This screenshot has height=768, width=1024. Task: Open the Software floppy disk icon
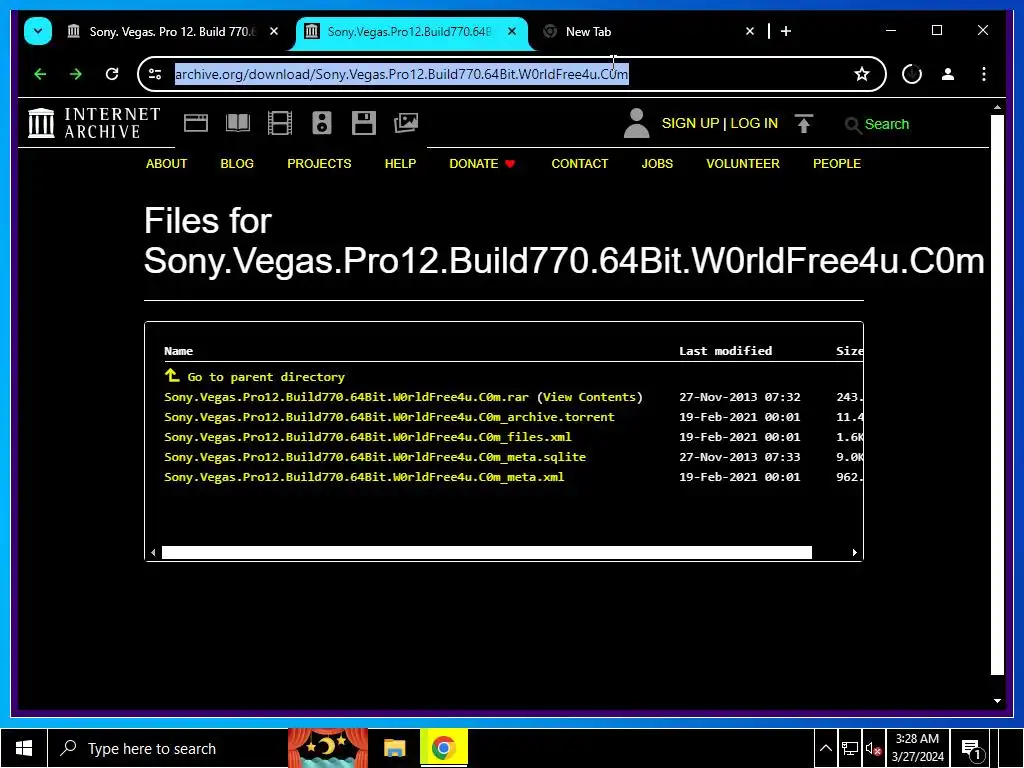click(364, 123)
